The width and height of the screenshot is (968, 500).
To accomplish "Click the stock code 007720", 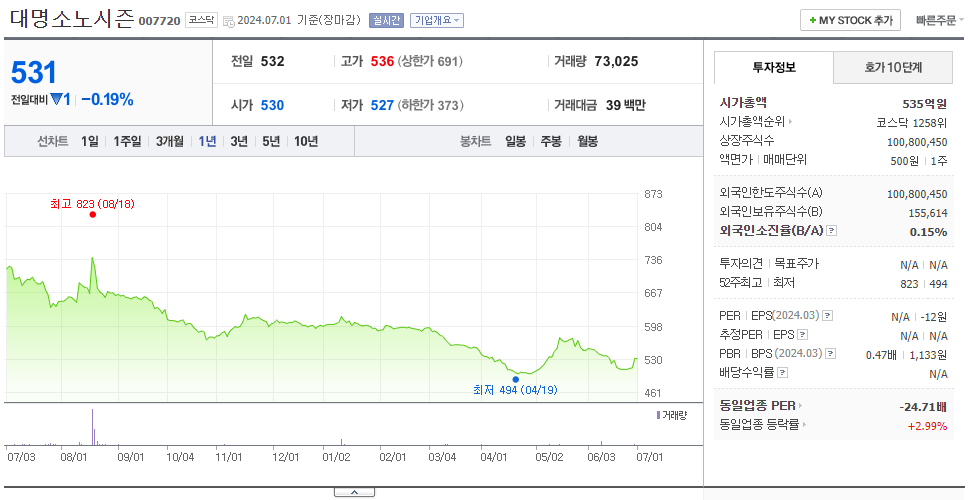I will (159, 22).
